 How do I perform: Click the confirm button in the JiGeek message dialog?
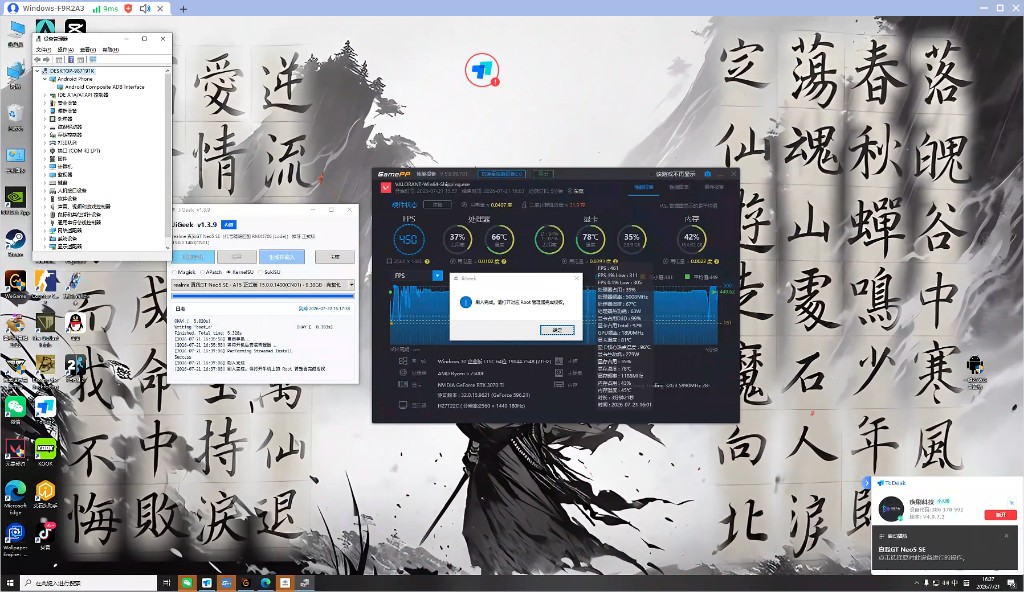coord(557,330)
